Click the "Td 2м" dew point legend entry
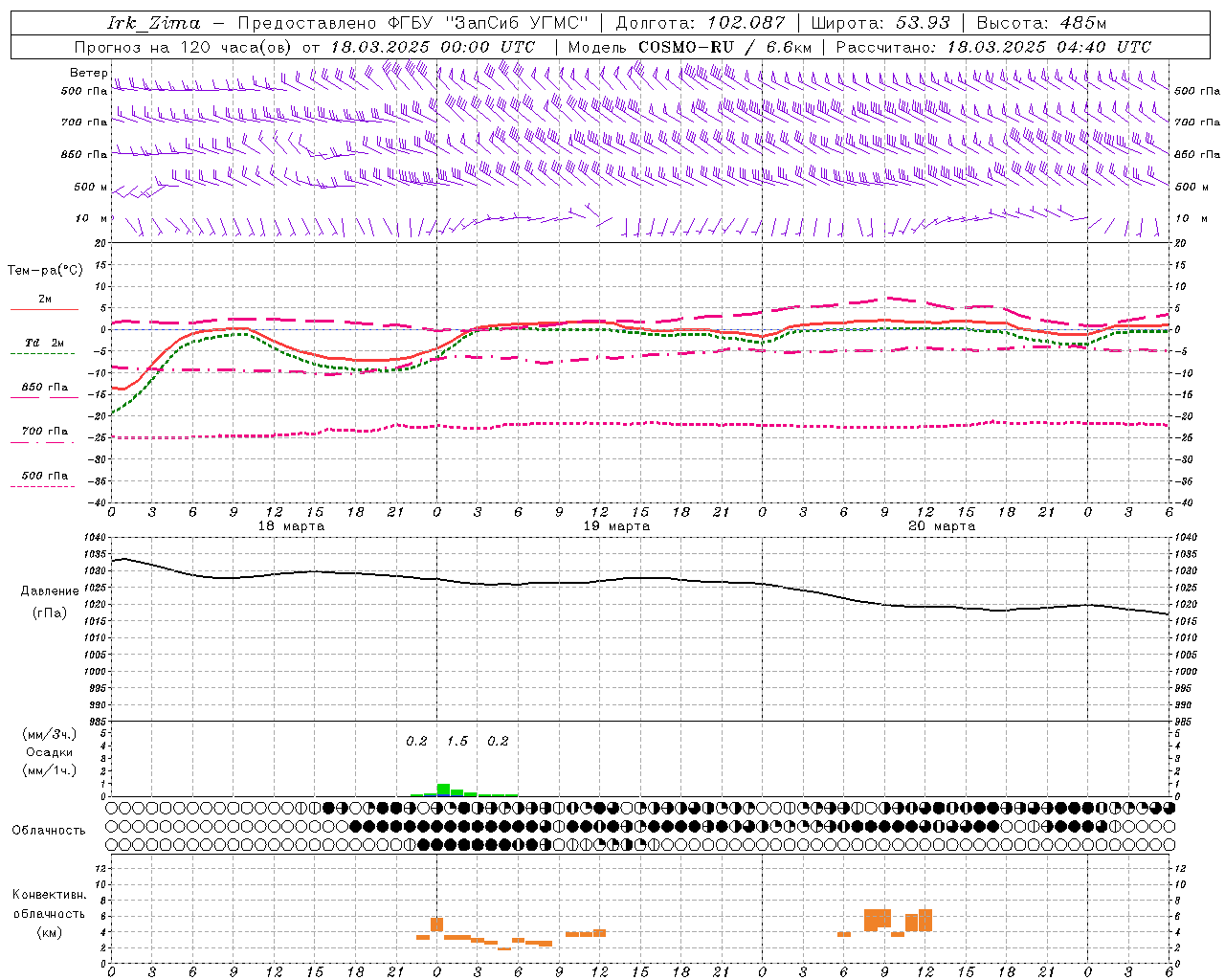The width and height of the screenshot is (1225, 980). (x=44, y=343)
